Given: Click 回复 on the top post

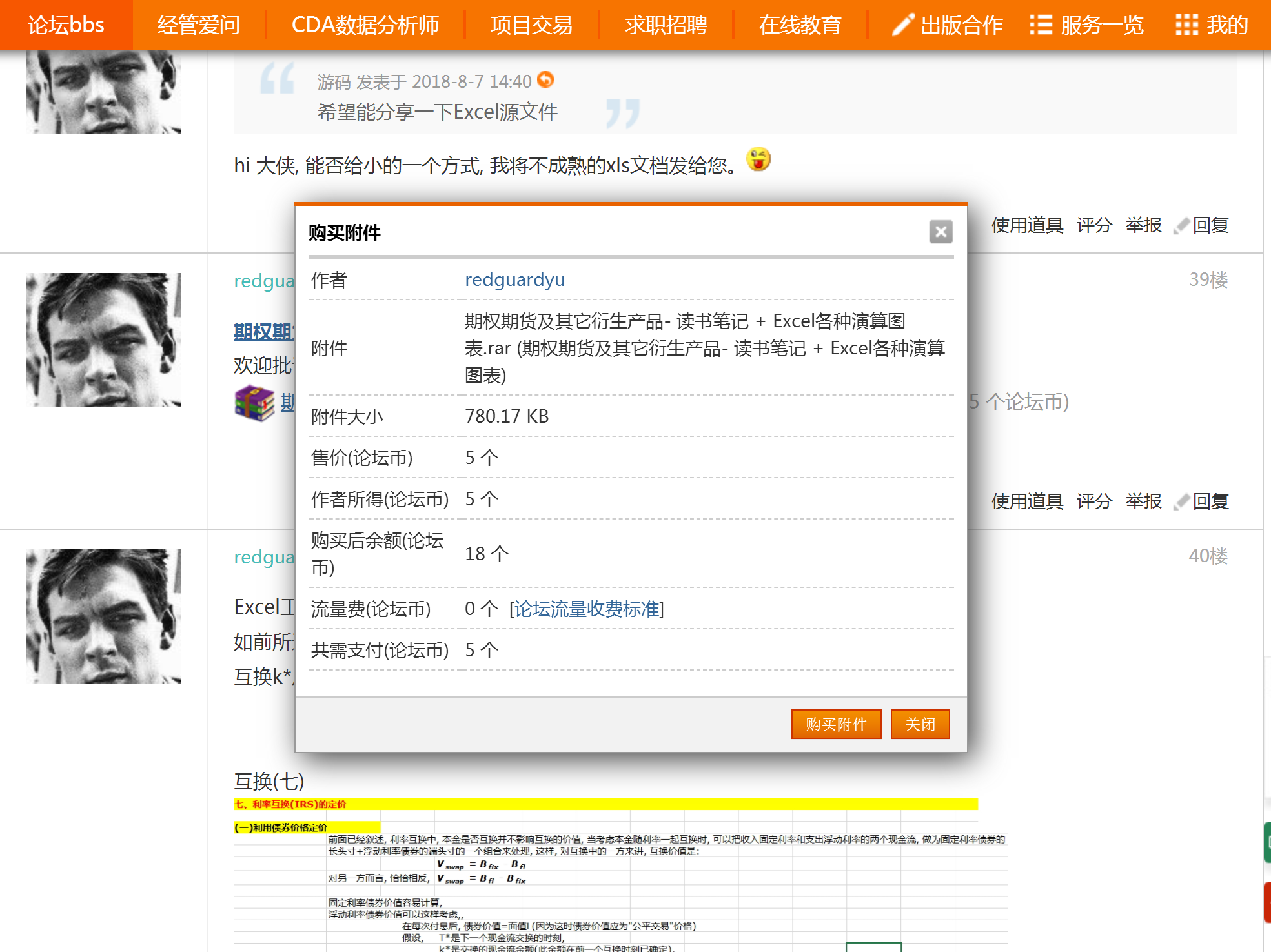Looking at the screenshot, I should point(1210,225).
